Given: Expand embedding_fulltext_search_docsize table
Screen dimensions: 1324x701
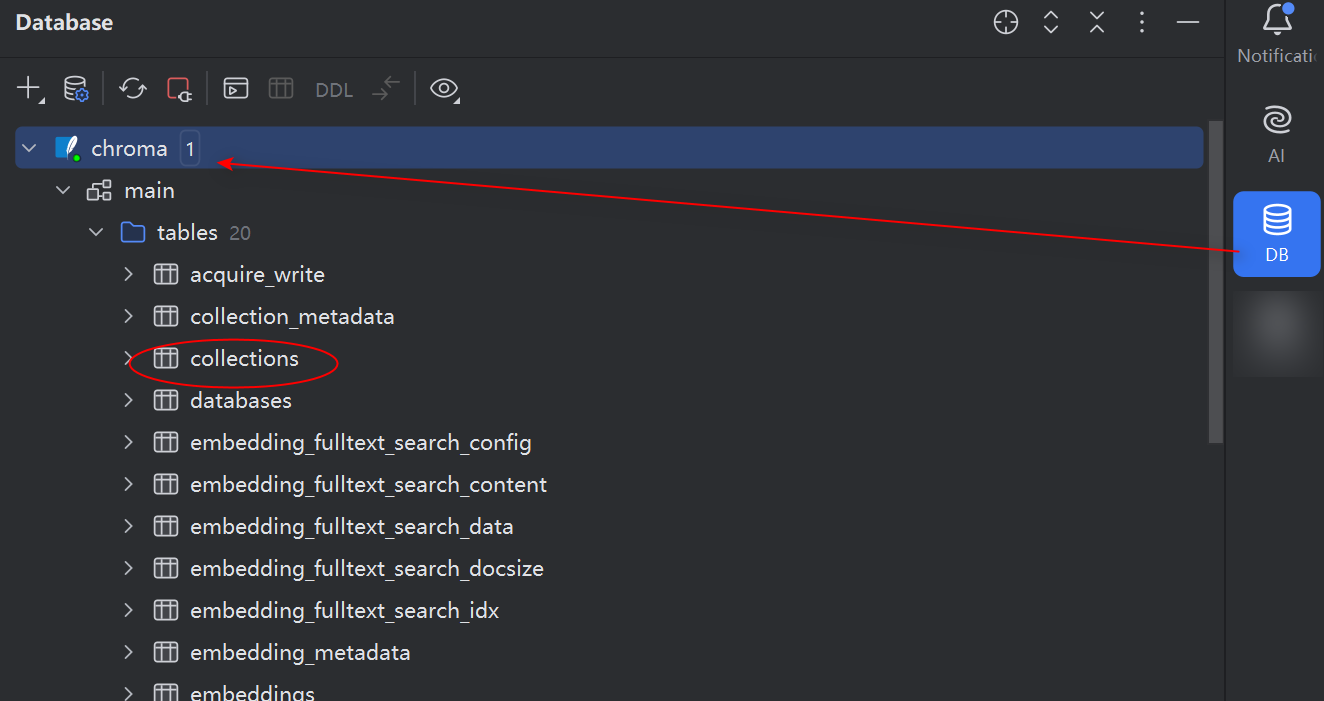Looking at the screenshot, I should [x=128, y=568].
